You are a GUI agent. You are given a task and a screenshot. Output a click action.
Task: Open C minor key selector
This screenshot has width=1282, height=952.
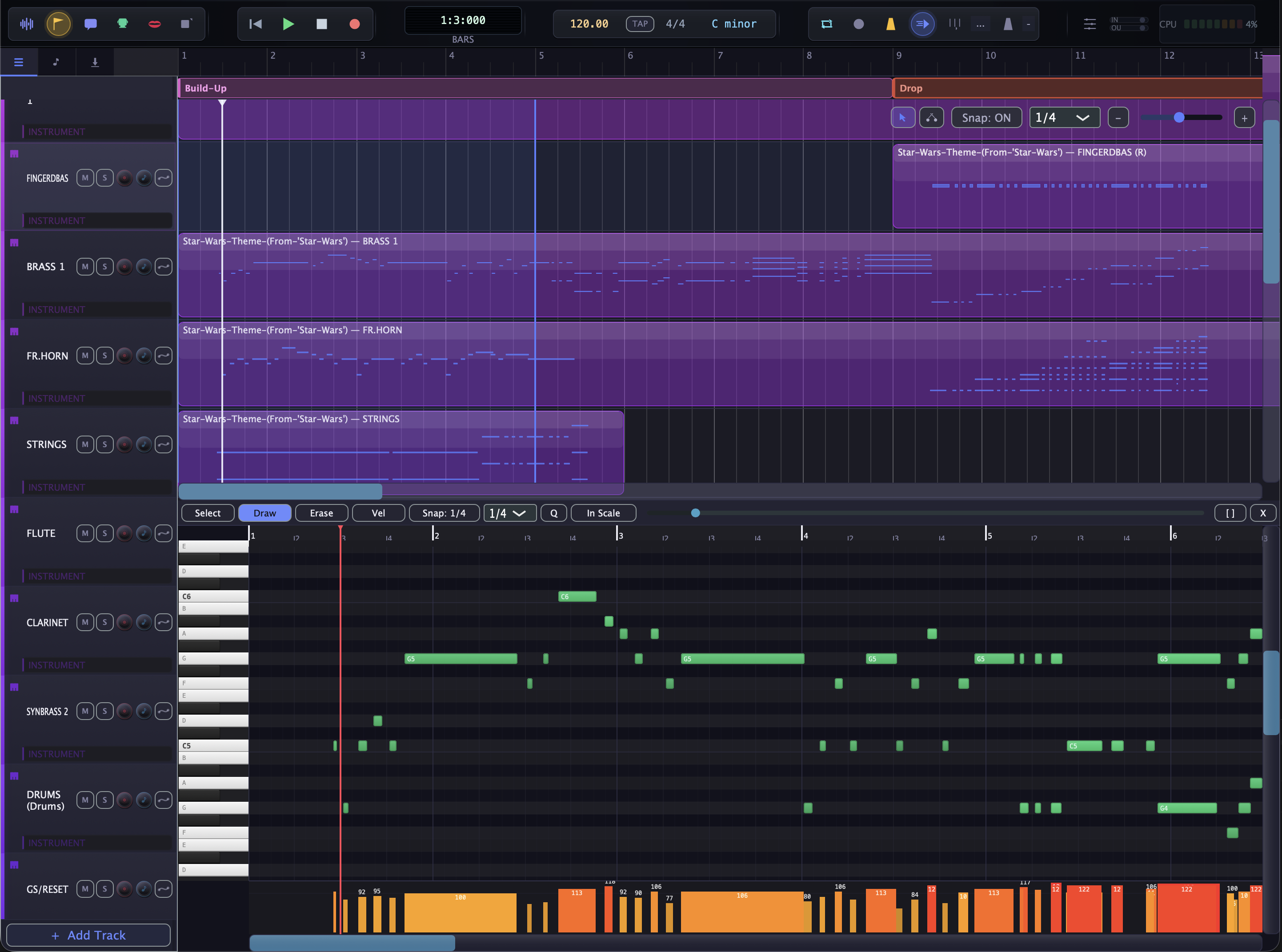point(733,24)
